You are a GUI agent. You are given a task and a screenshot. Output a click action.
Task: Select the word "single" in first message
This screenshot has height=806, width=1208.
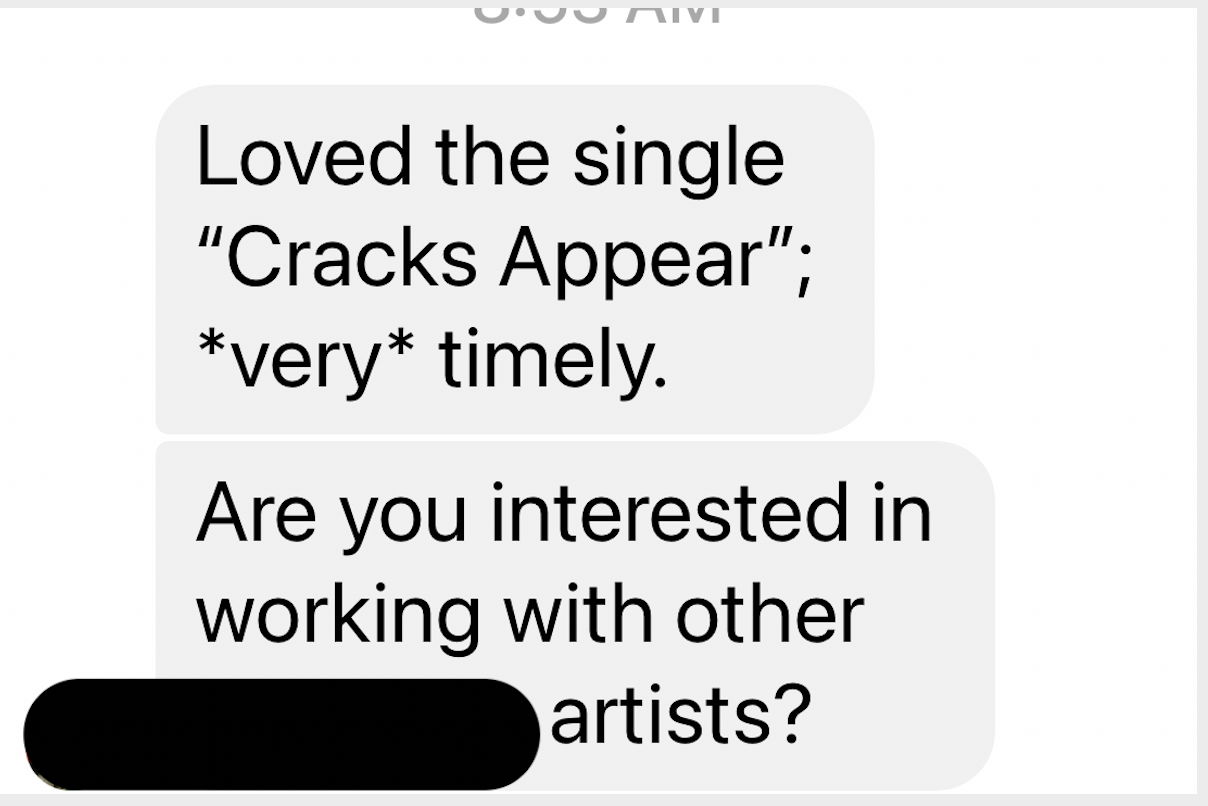(678, 160)
